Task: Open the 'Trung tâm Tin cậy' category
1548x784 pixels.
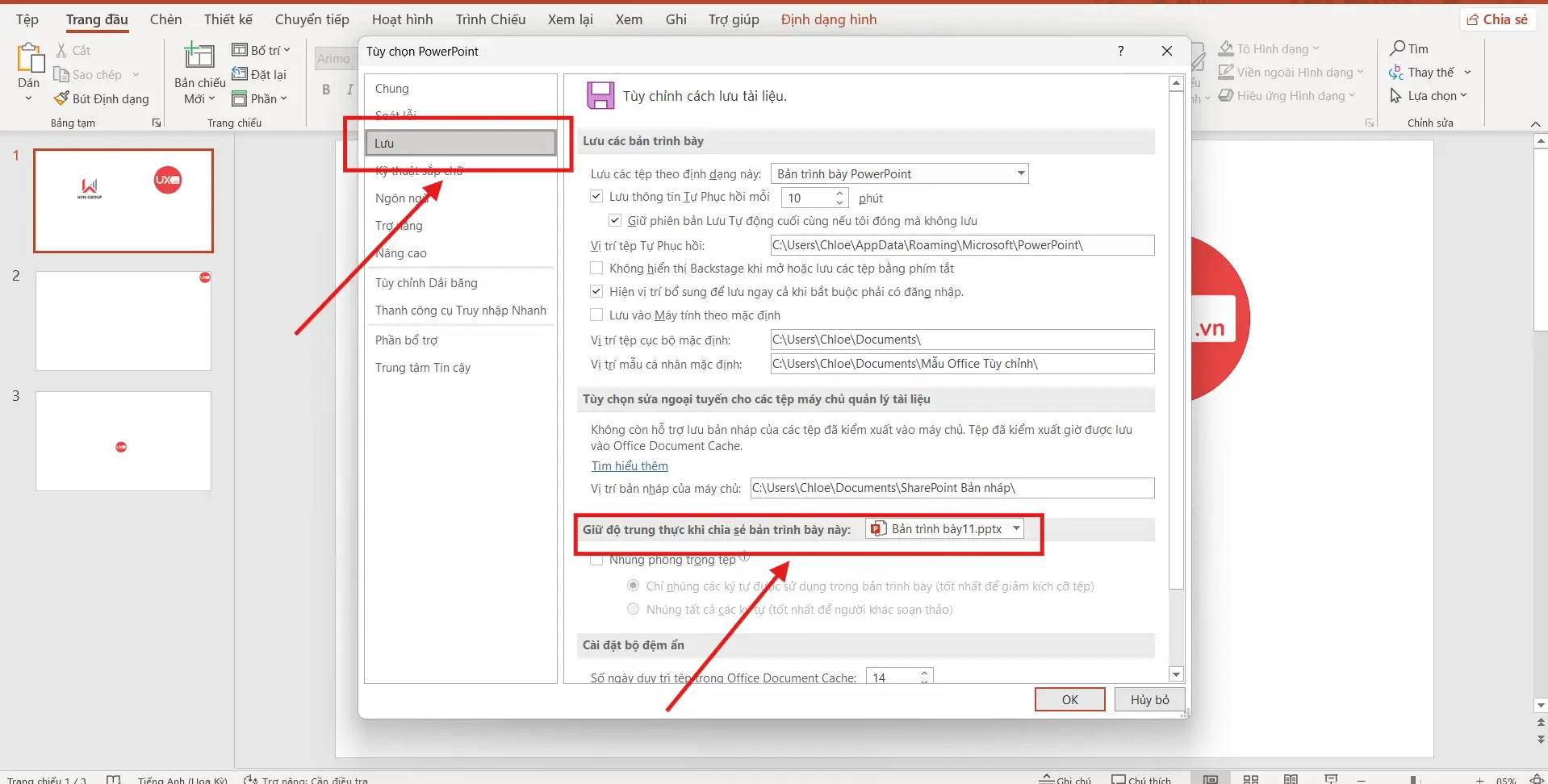Action: click(460, 368)
